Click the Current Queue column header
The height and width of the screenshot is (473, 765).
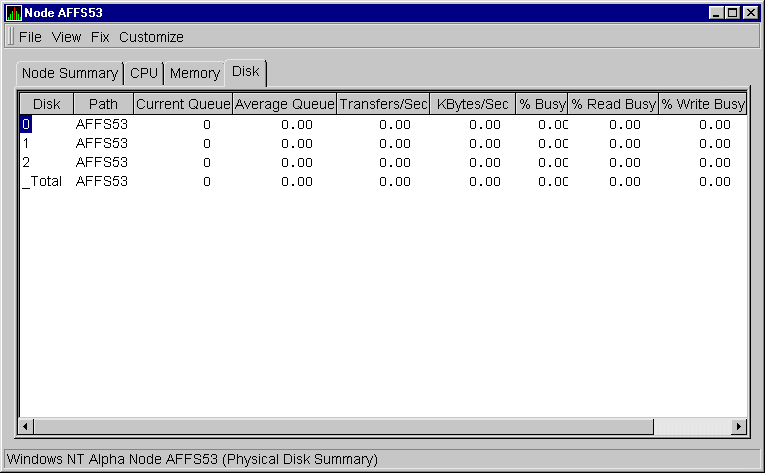(183, 104)
